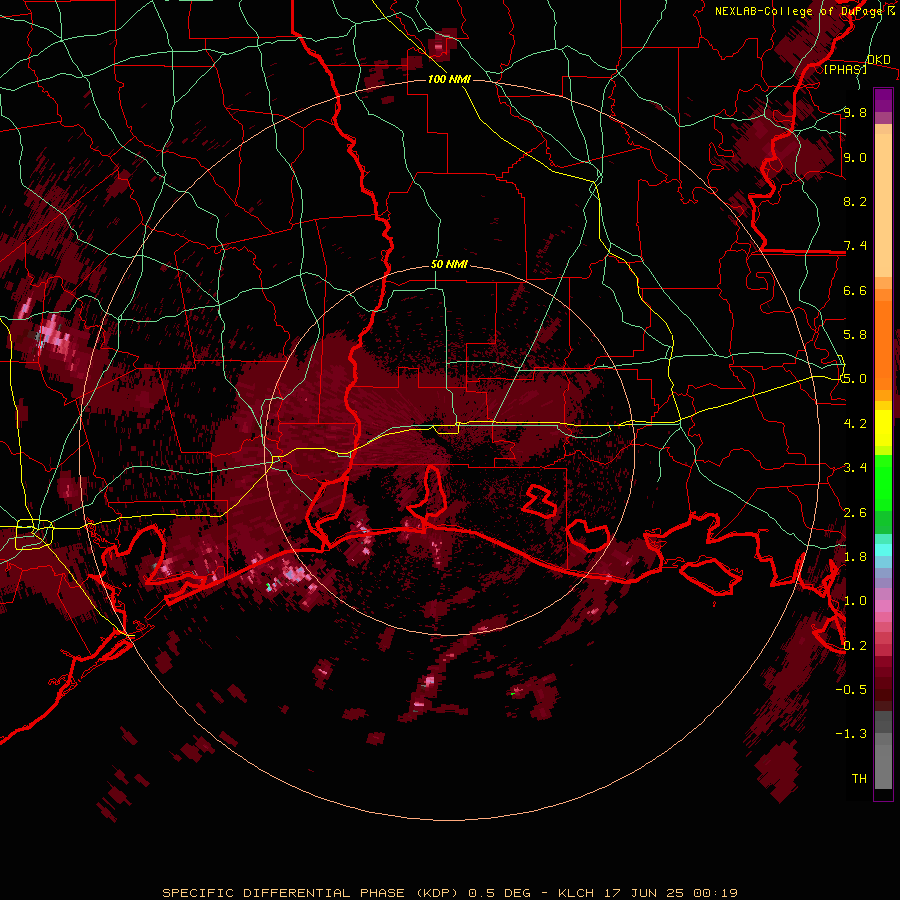Image resolution: width=900 pixels, height=900 pixels.
Task: Click the -1.3 value on the color scale
Action: [x=851, y=734]
